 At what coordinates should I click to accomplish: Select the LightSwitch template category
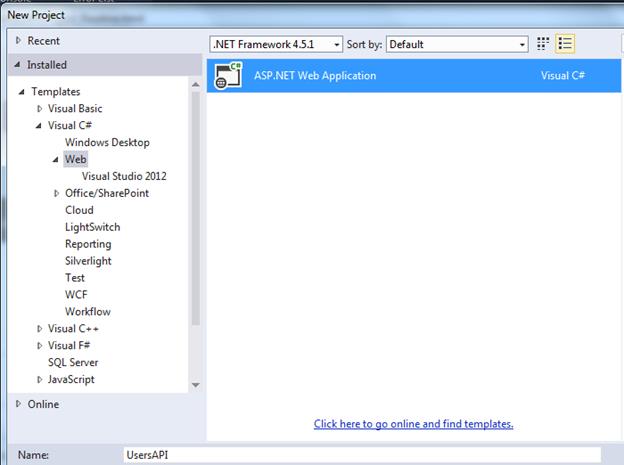point(93,227)
